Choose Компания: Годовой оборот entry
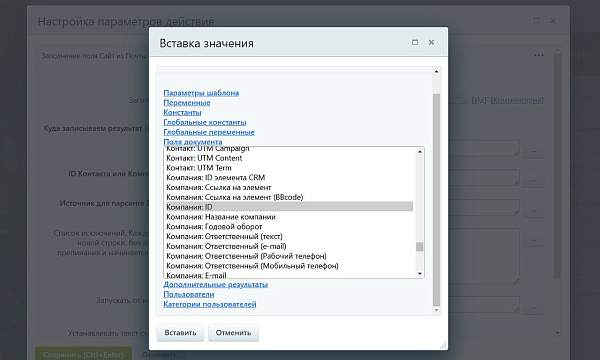Viewport: 600px width, 360px height. pos(289,226)
